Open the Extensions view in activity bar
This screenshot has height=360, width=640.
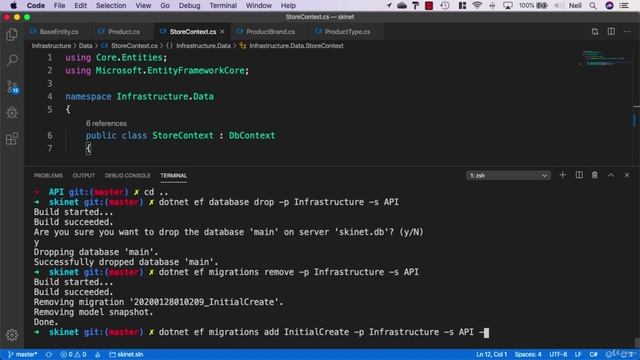12,138
